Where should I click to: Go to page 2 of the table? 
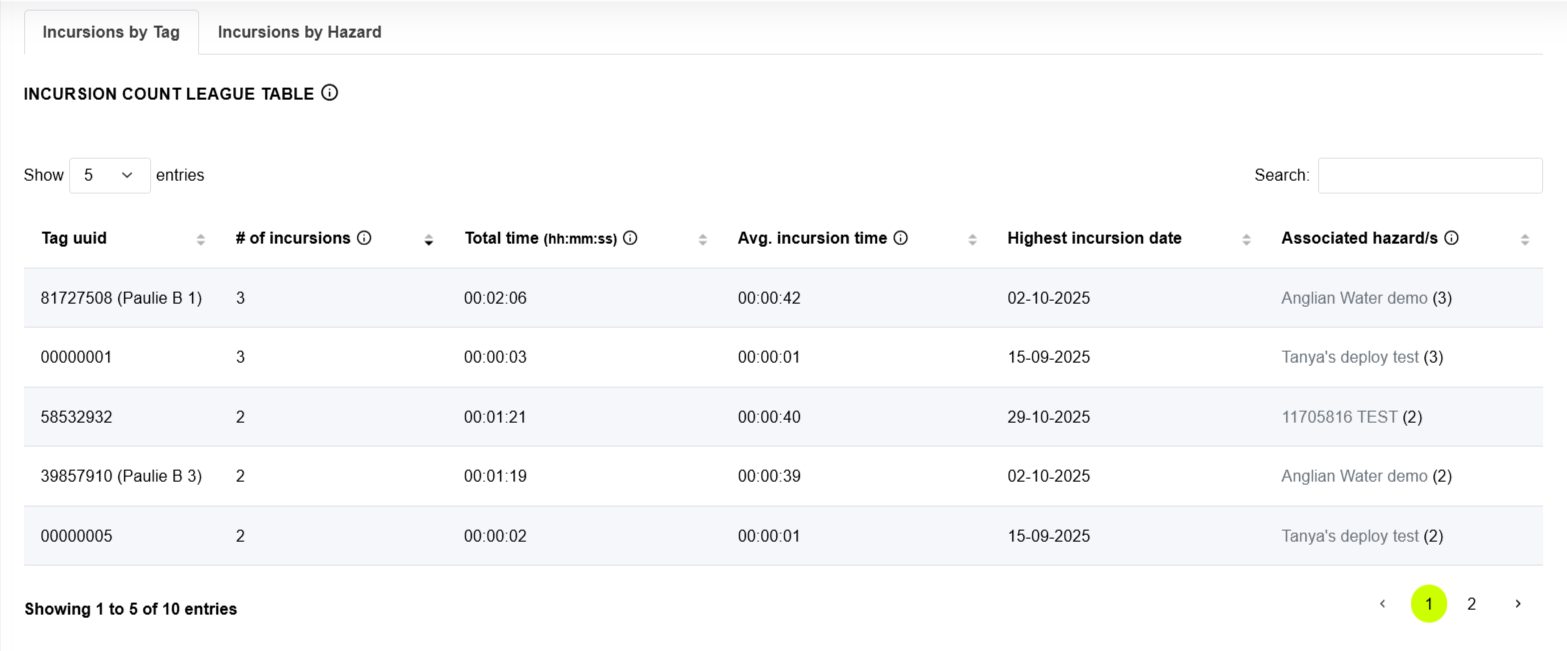tap(1471, 604)
